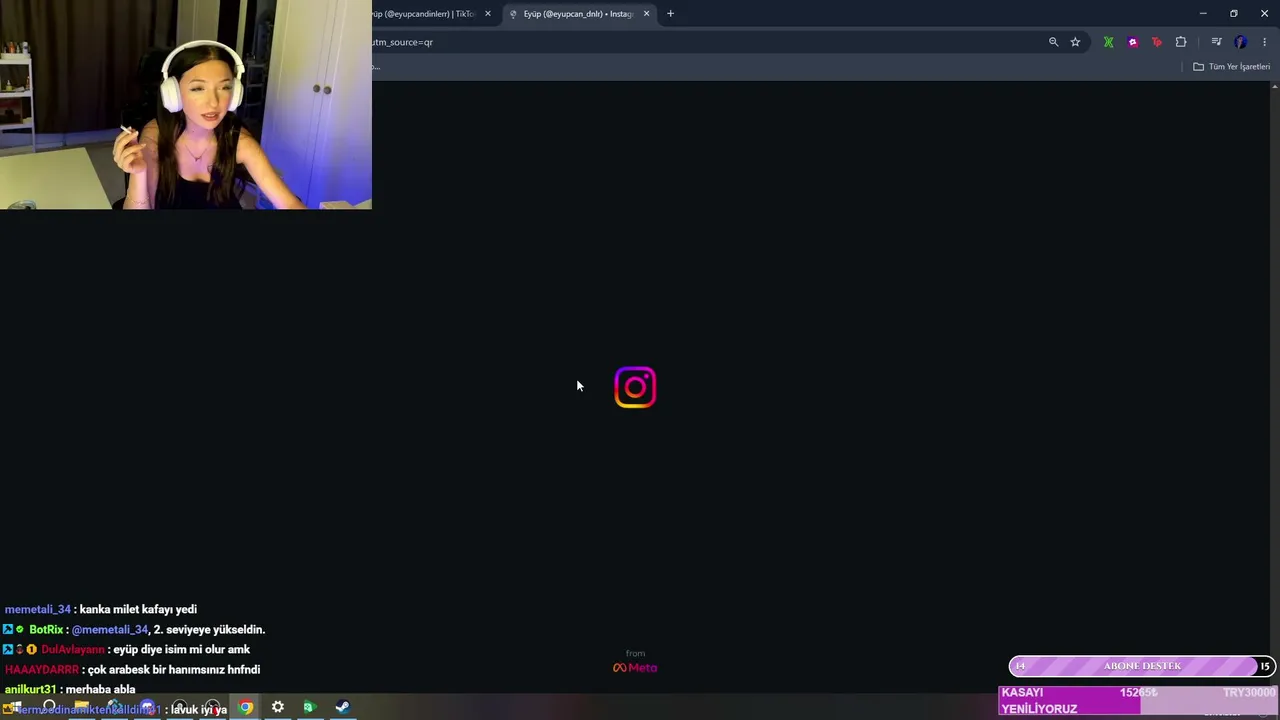
Task: Open the green X browser extension
Action: coord(1108,42)
